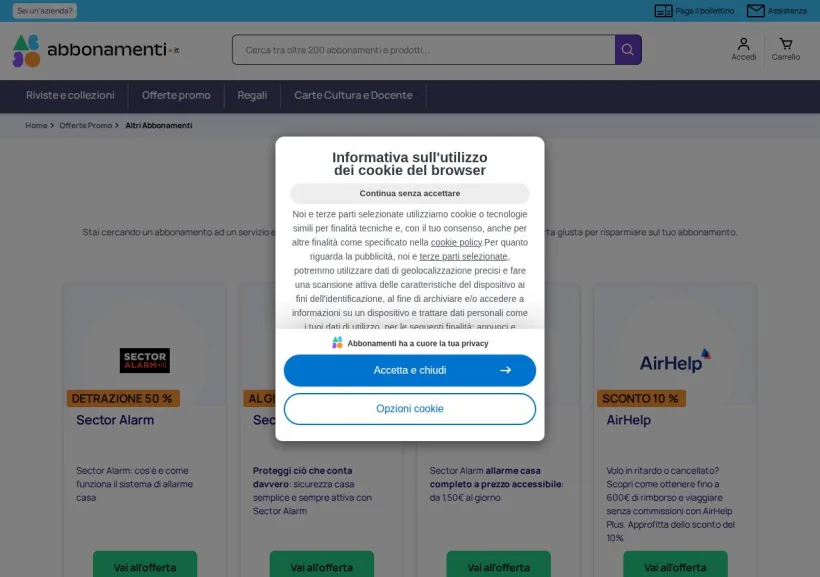Open the Regali menu item
The height and width of the screenshot is (577, 820).
click(252, 95)
